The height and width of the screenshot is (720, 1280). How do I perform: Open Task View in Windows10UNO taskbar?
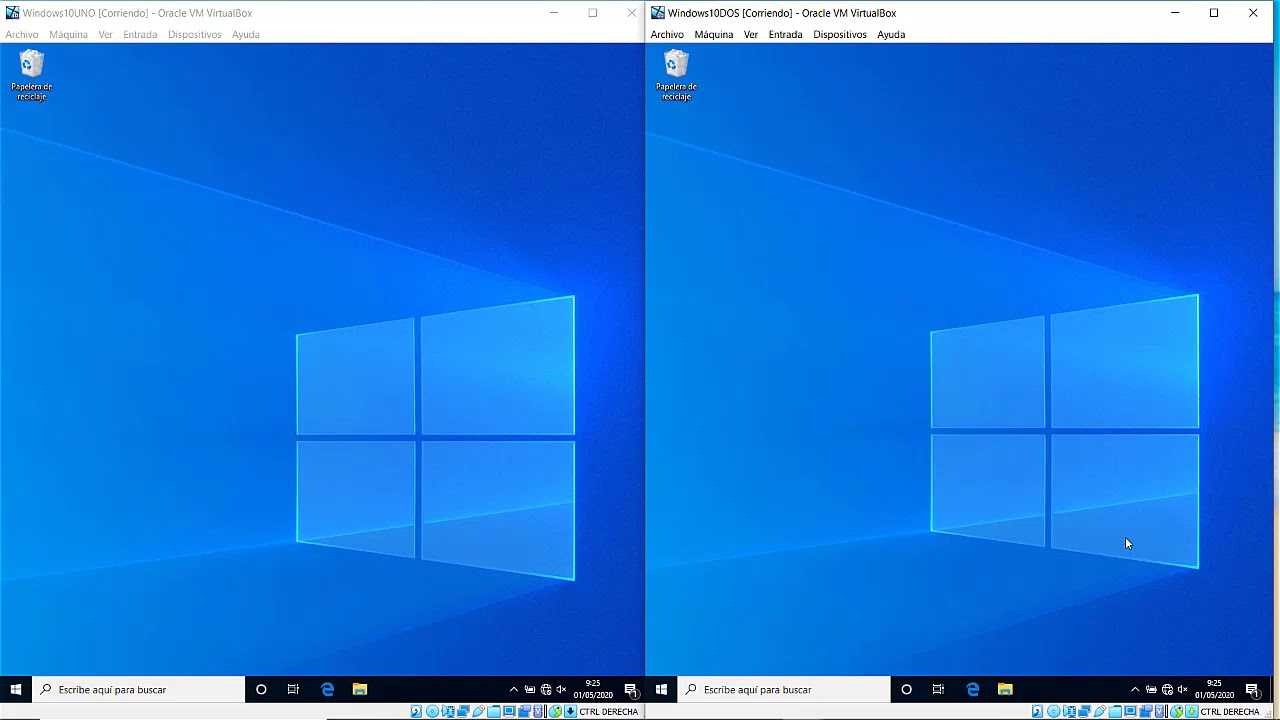click(293, 689)
